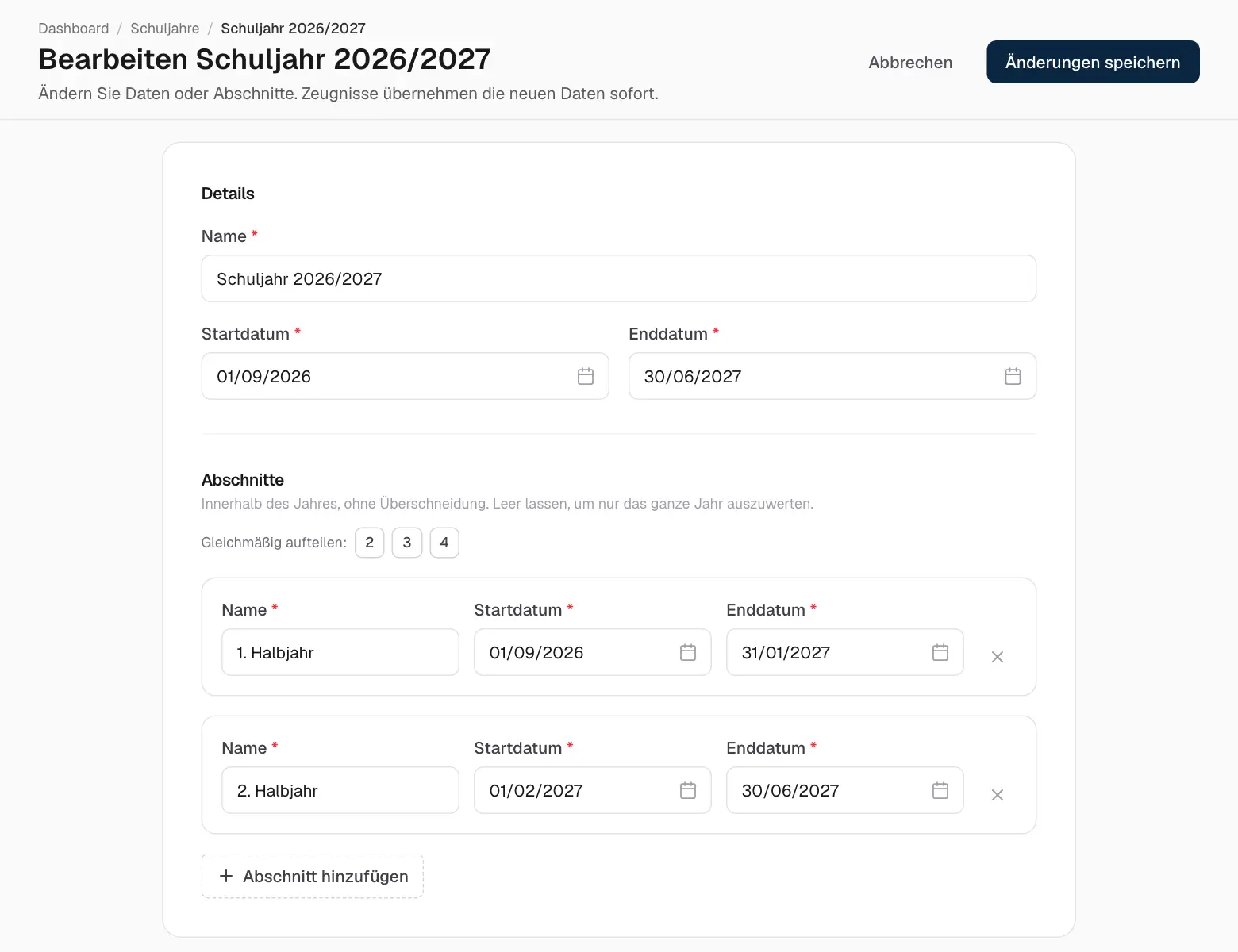Click breadcrumb text Schuljahr 2026/2027
The height and width of the screenshot is (952, 1238).
[x=294, y=29]
